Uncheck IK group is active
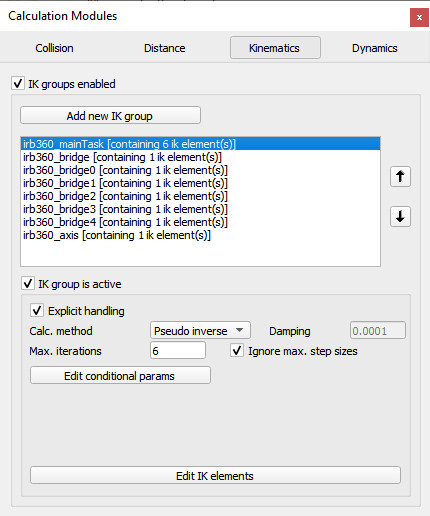 [x=28, y=284]
